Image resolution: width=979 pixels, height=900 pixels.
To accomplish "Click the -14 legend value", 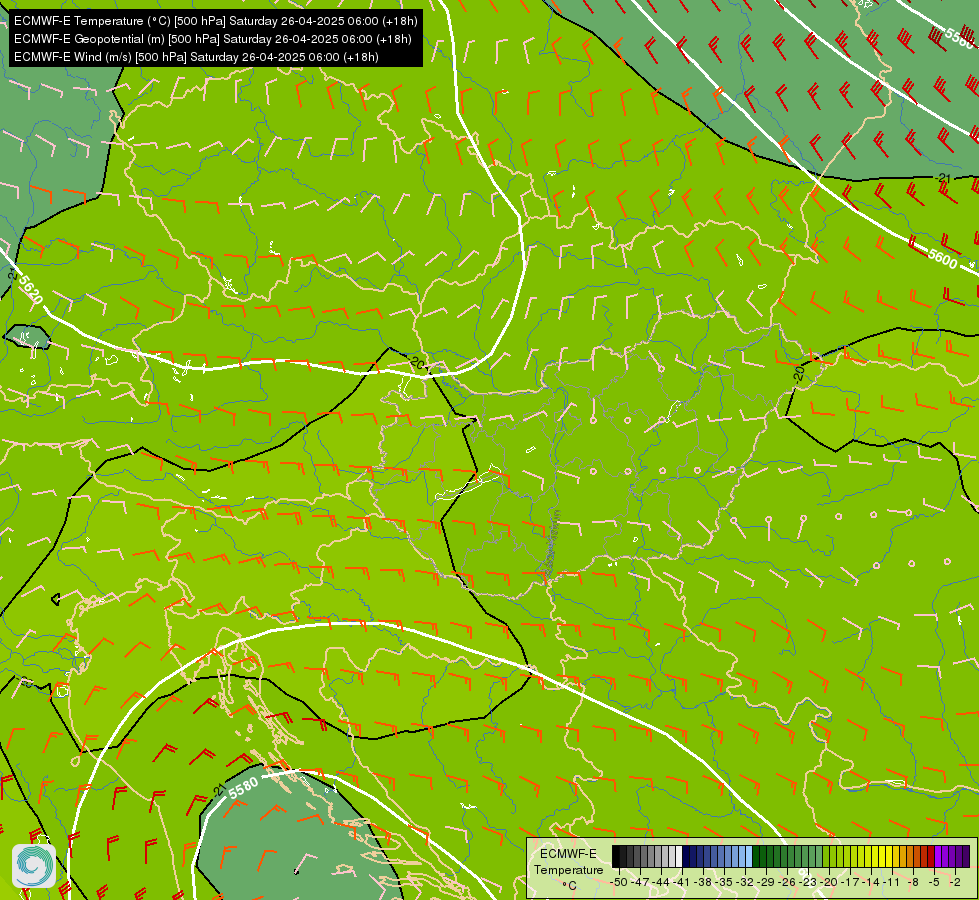I will click(x=872, y=883).
